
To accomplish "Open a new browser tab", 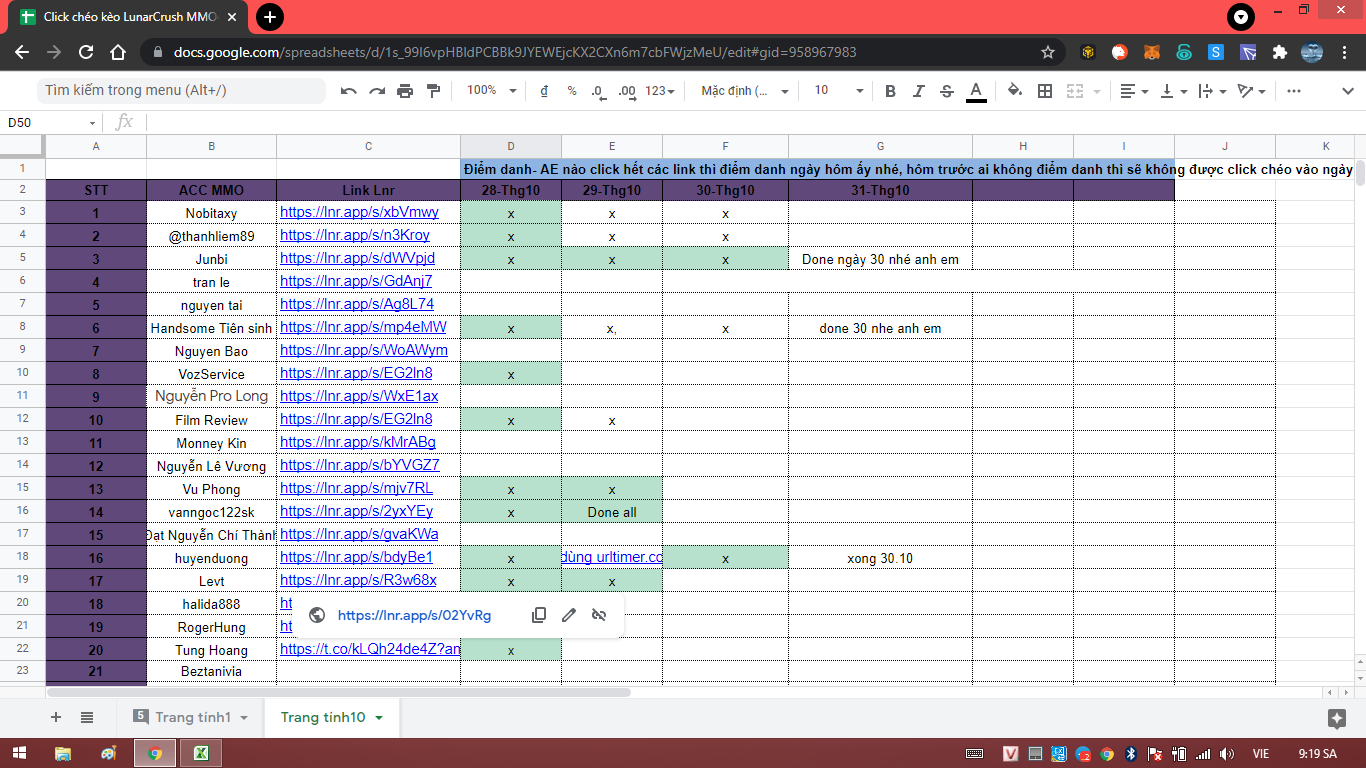I will point(270,17).
